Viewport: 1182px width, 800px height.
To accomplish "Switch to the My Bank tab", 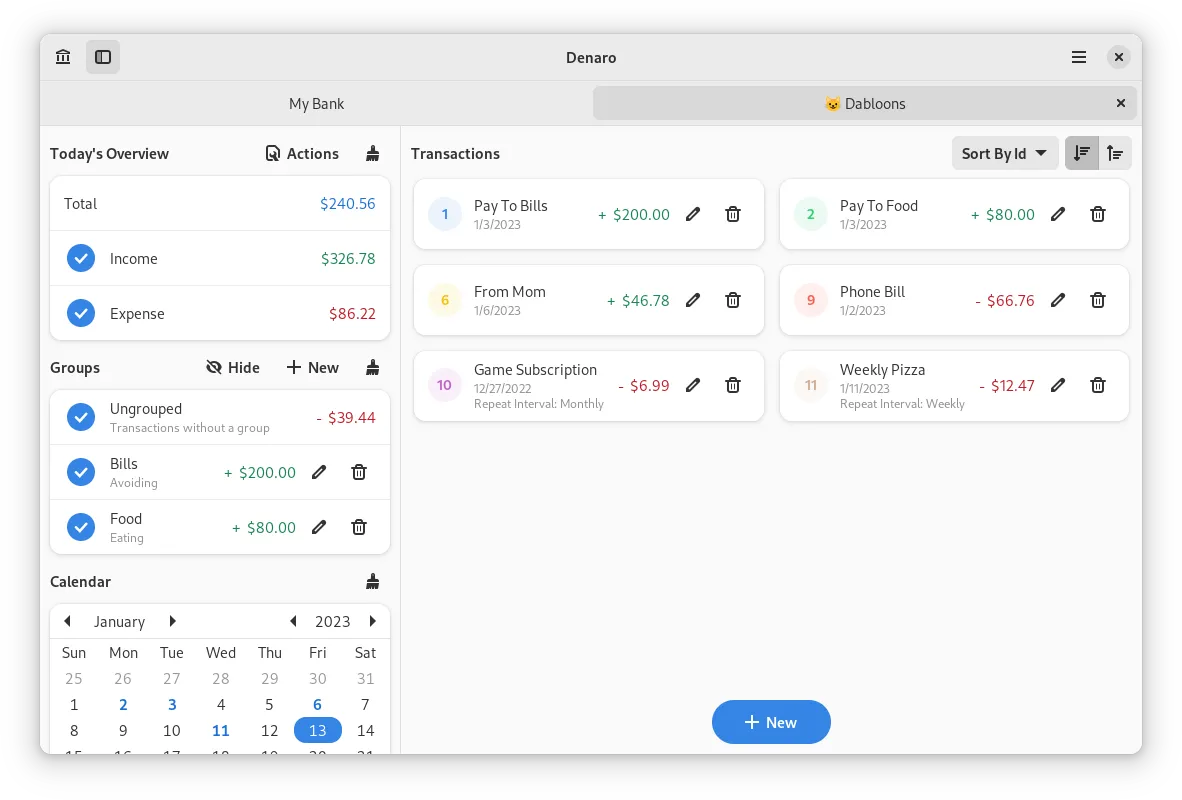I will click(x=316, y=103).
